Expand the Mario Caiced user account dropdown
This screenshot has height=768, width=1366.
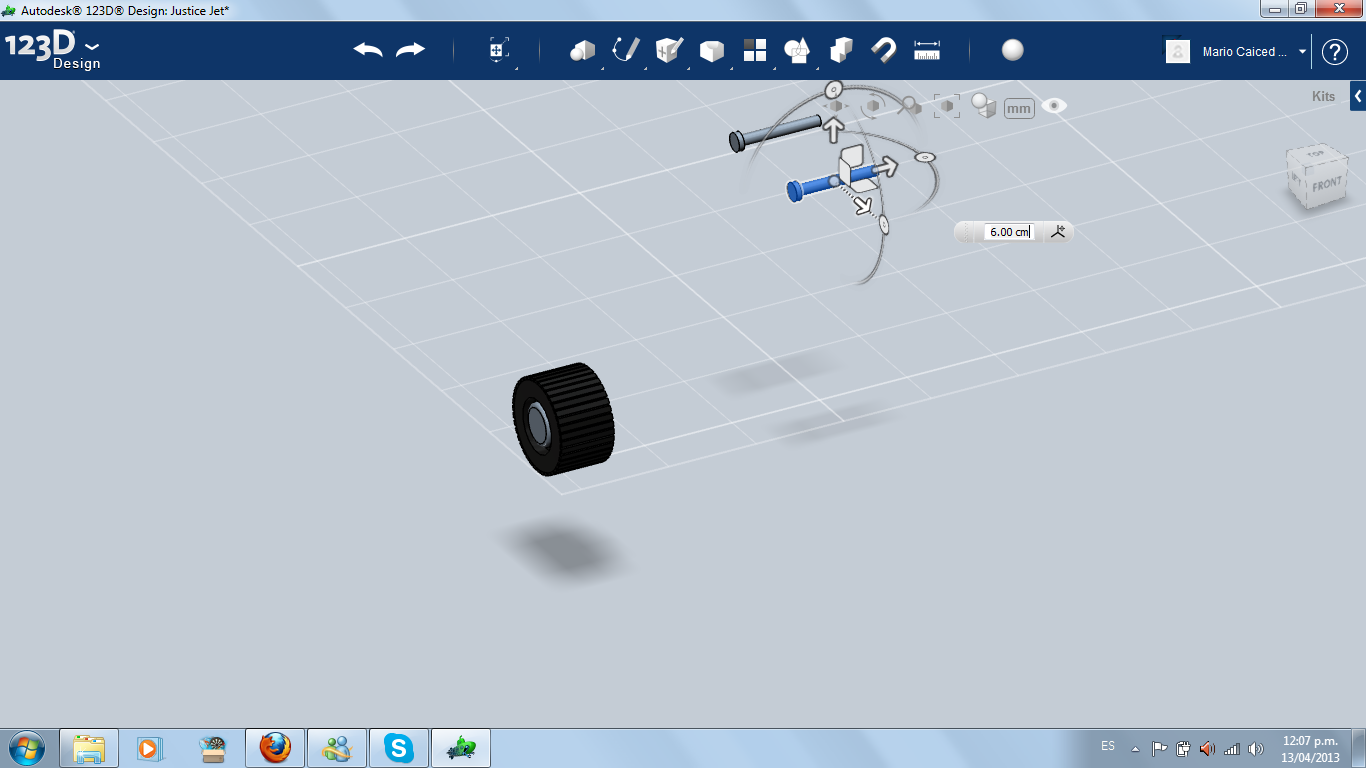(x=1302, y=52)
